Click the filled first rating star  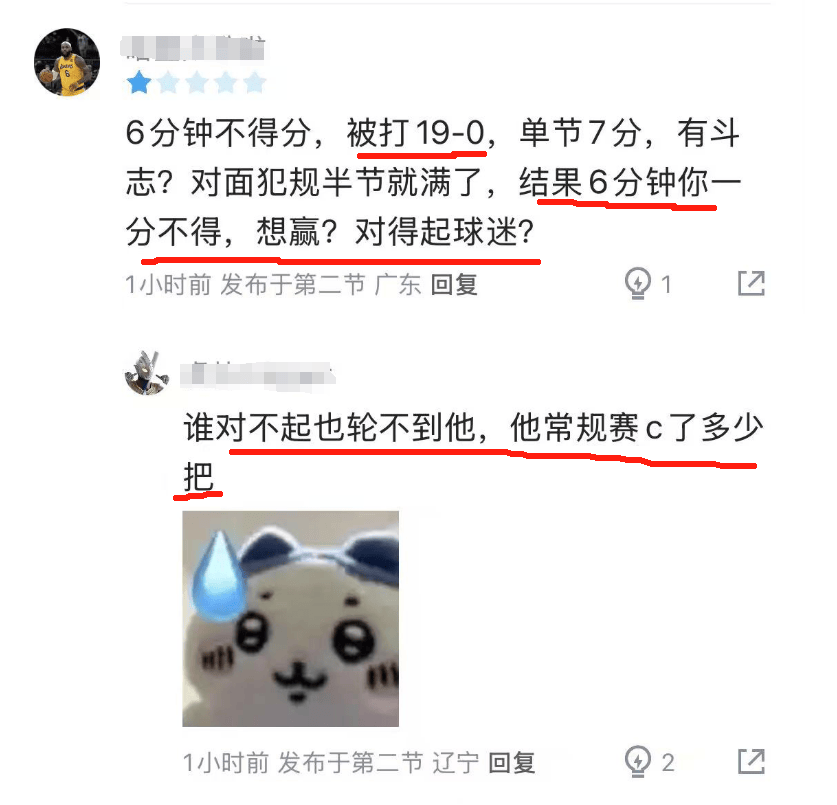tap(139, 82)
